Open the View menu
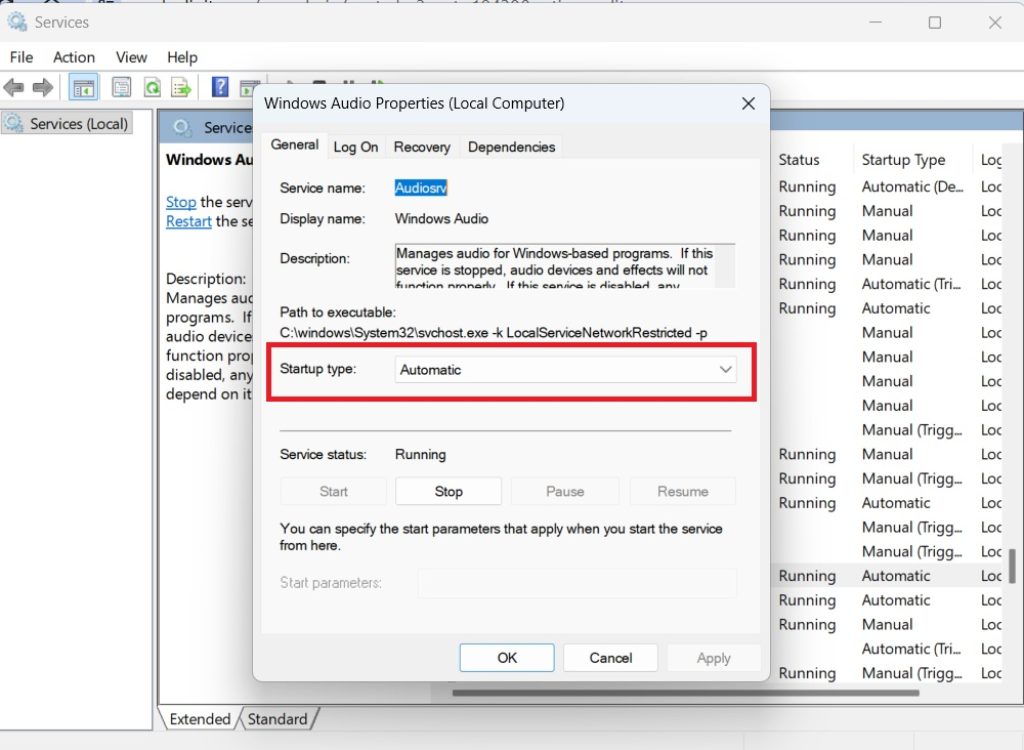Image resolution: width=1024 pixels, height=750 pixels. coord(131,57)
